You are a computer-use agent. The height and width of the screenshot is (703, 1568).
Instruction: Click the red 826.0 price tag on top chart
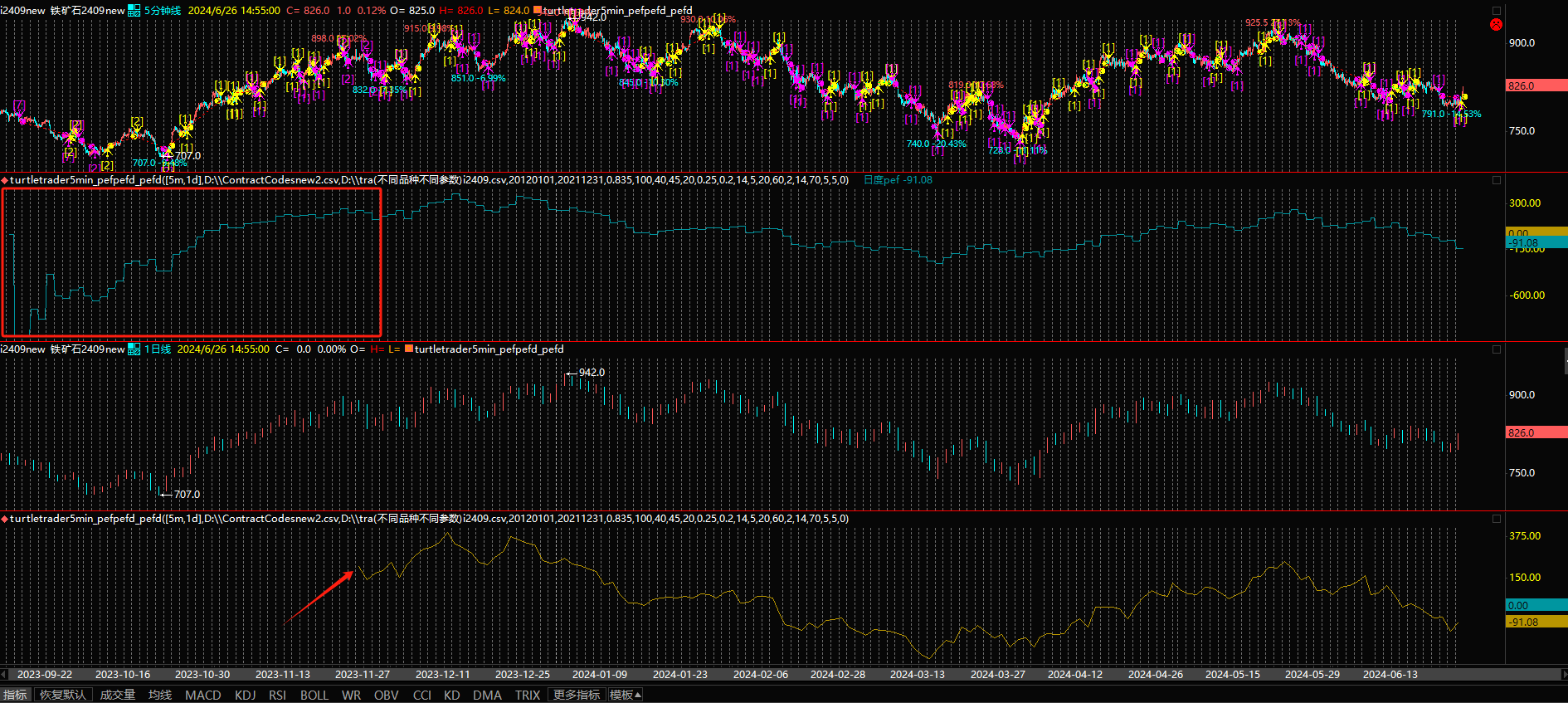tap(1536, 85)
